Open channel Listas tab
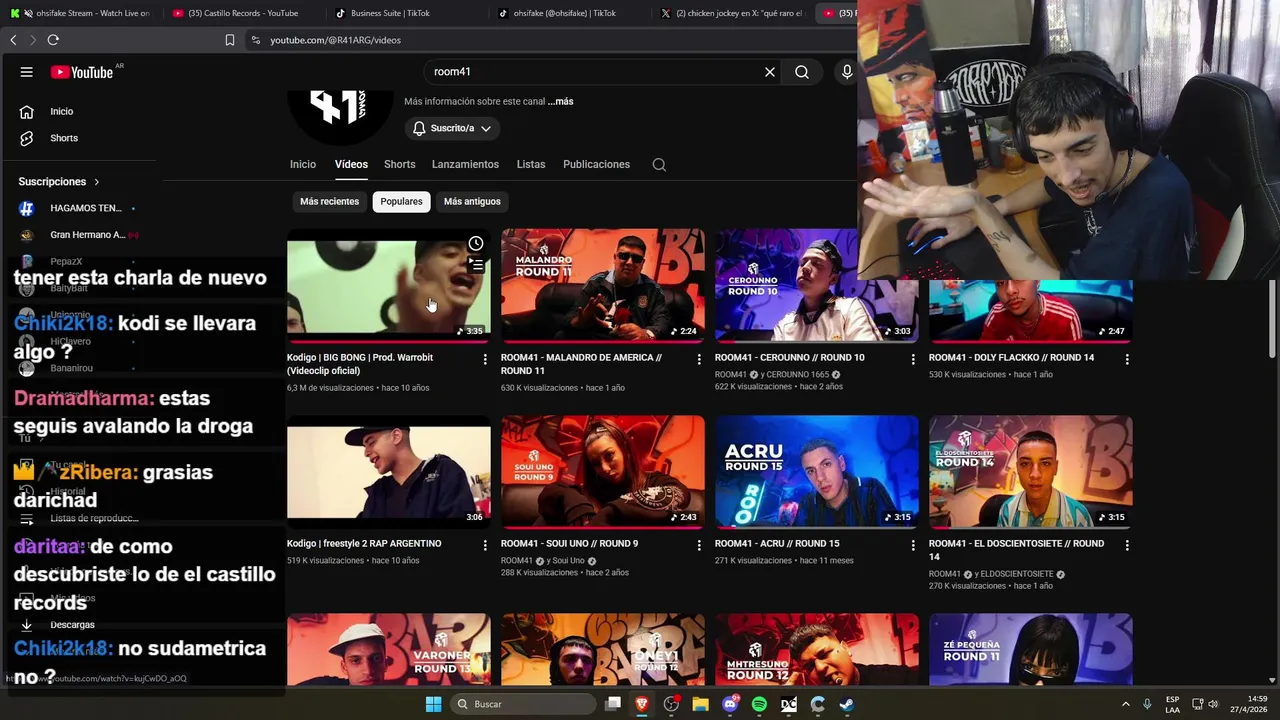Screen dimensions: 1280x720 point(531,164)
